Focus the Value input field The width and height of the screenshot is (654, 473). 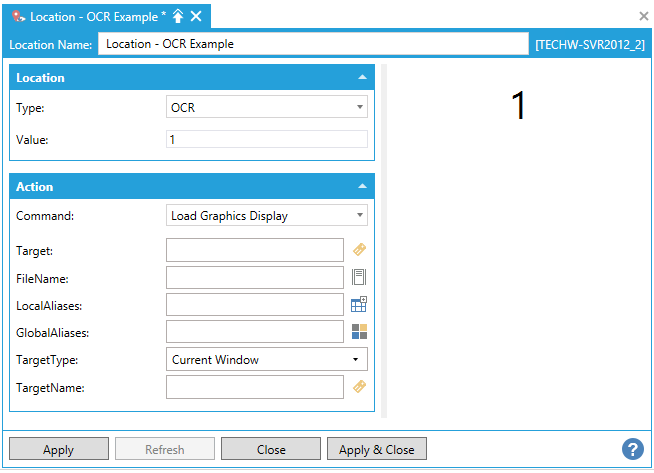click(266, 140)
